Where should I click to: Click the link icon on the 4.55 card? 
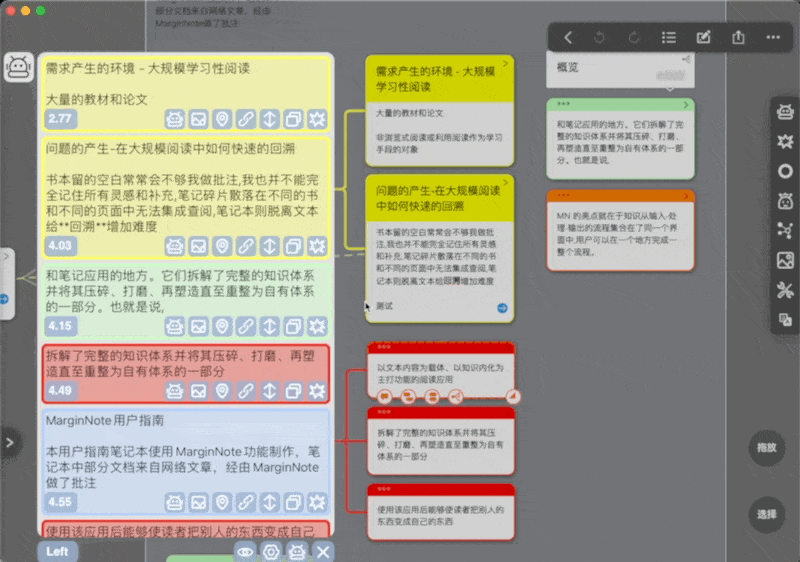[246, 502]
